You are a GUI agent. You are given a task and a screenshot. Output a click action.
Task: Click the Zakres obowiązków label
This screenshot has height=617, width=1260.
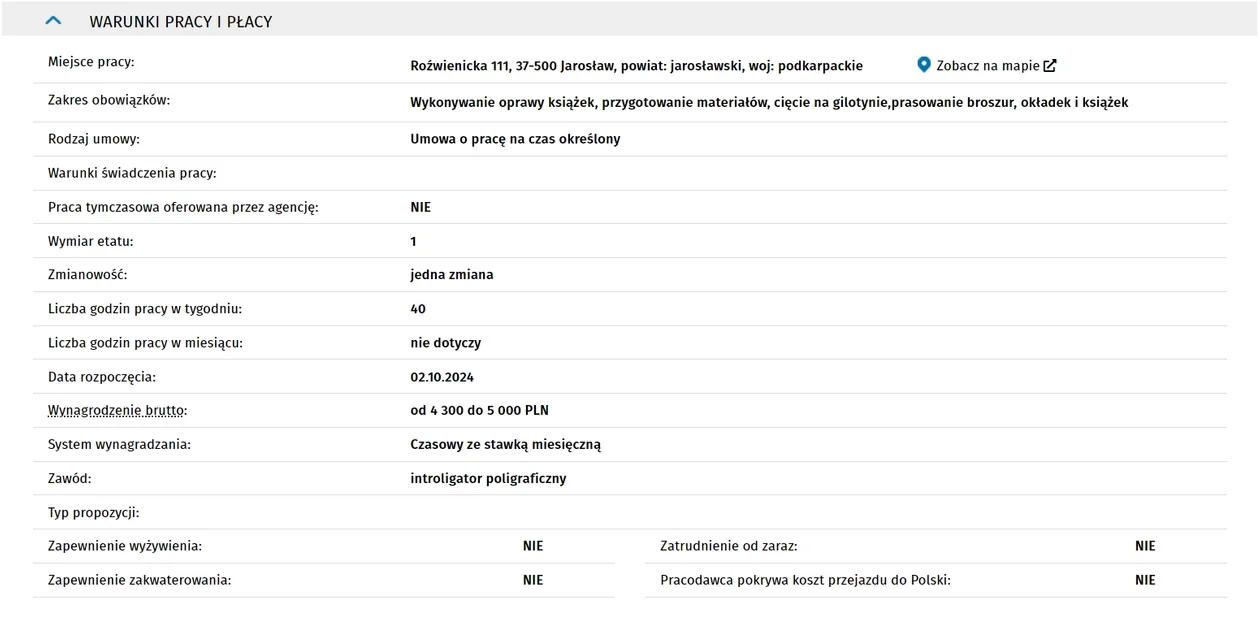pos(109,100)
